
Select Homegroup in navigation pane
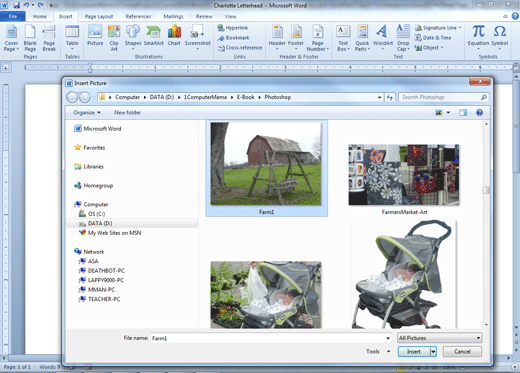tap(94, 185)
